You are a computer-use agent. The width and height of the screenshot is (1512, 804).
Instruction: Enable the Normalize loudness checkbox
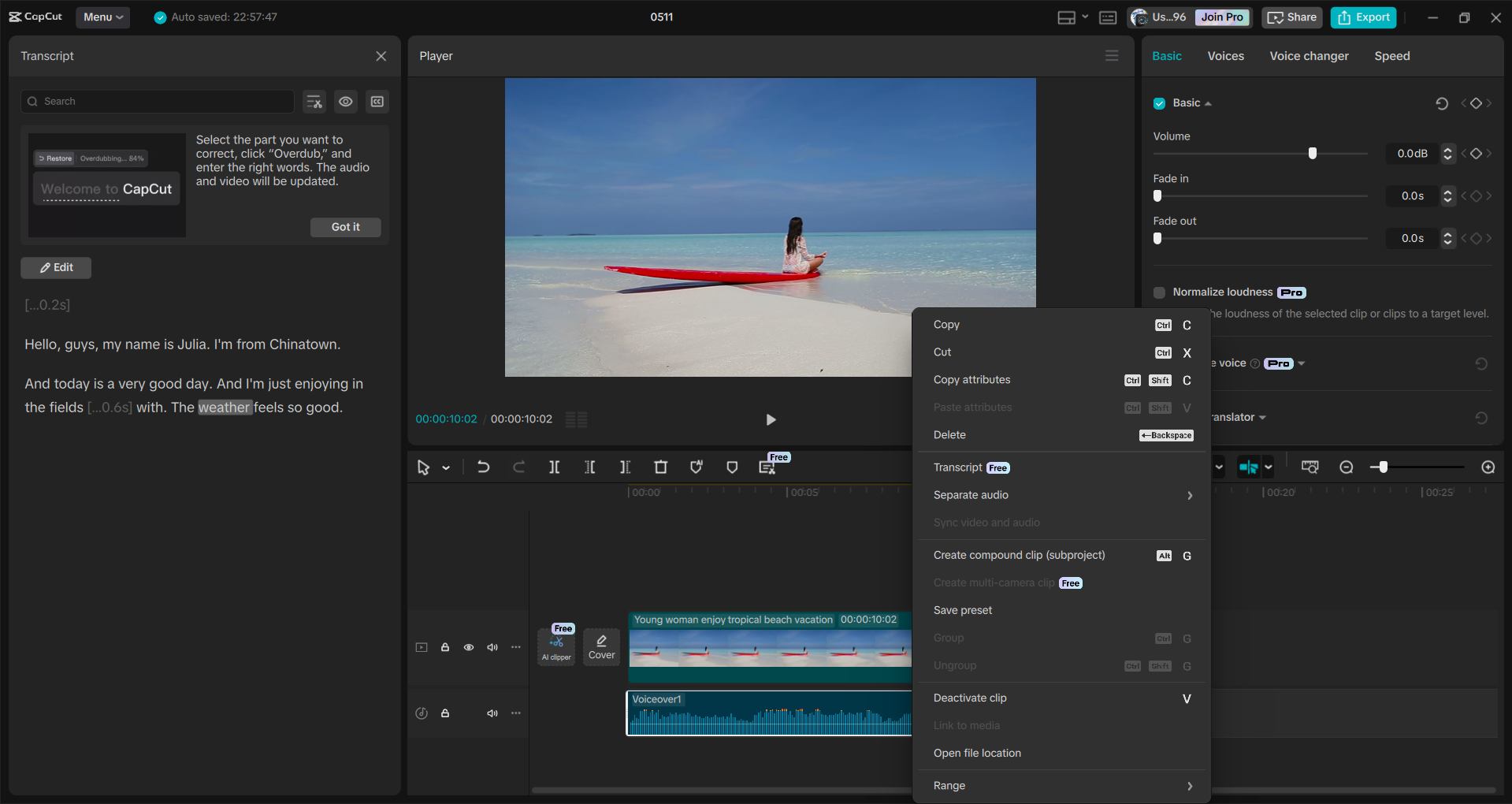(1159, 292)
